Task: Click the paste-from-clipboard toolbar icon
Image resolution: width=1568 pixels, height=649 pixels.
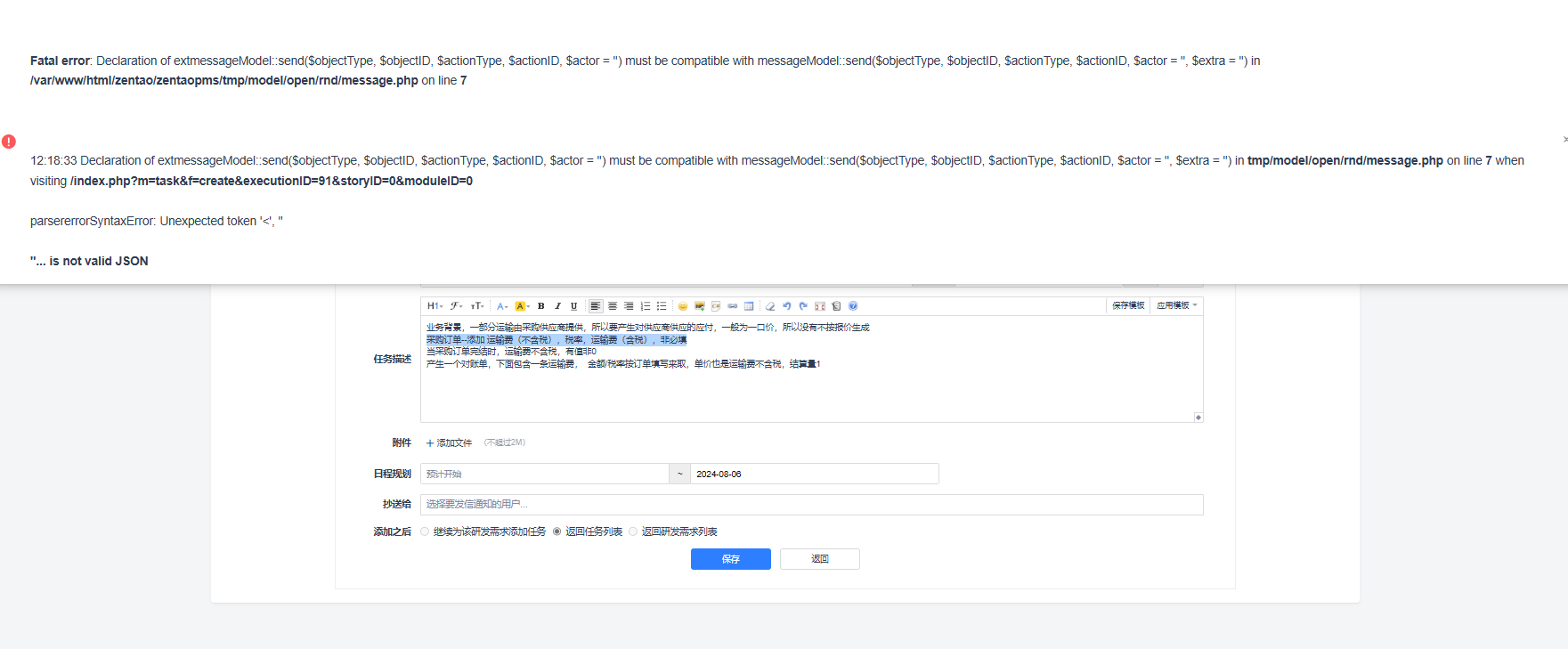Action: pyautogui.click(x=836, y=306)
